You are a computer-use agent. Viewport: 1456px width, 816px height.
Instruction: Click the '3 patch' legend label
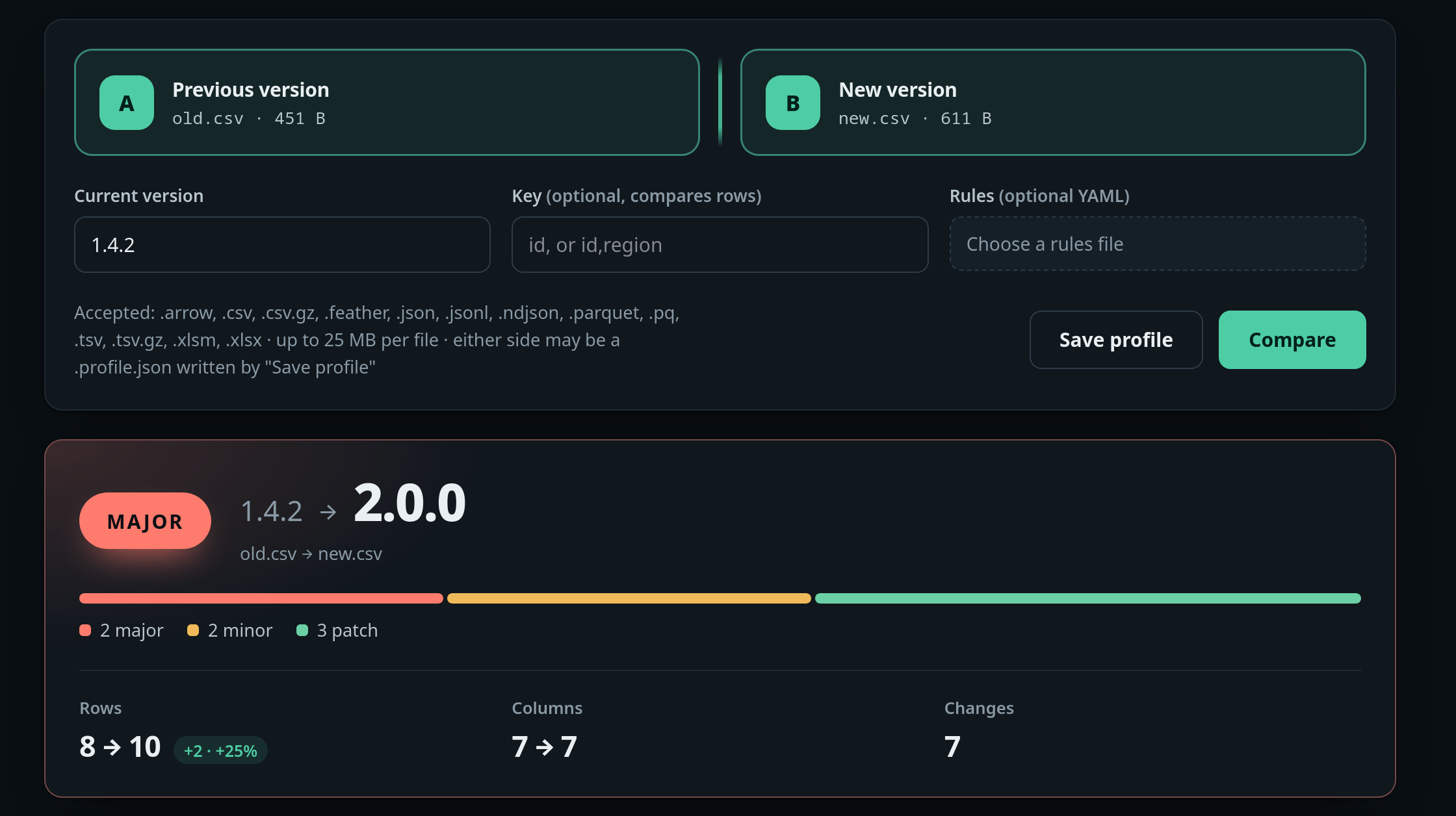348,630
